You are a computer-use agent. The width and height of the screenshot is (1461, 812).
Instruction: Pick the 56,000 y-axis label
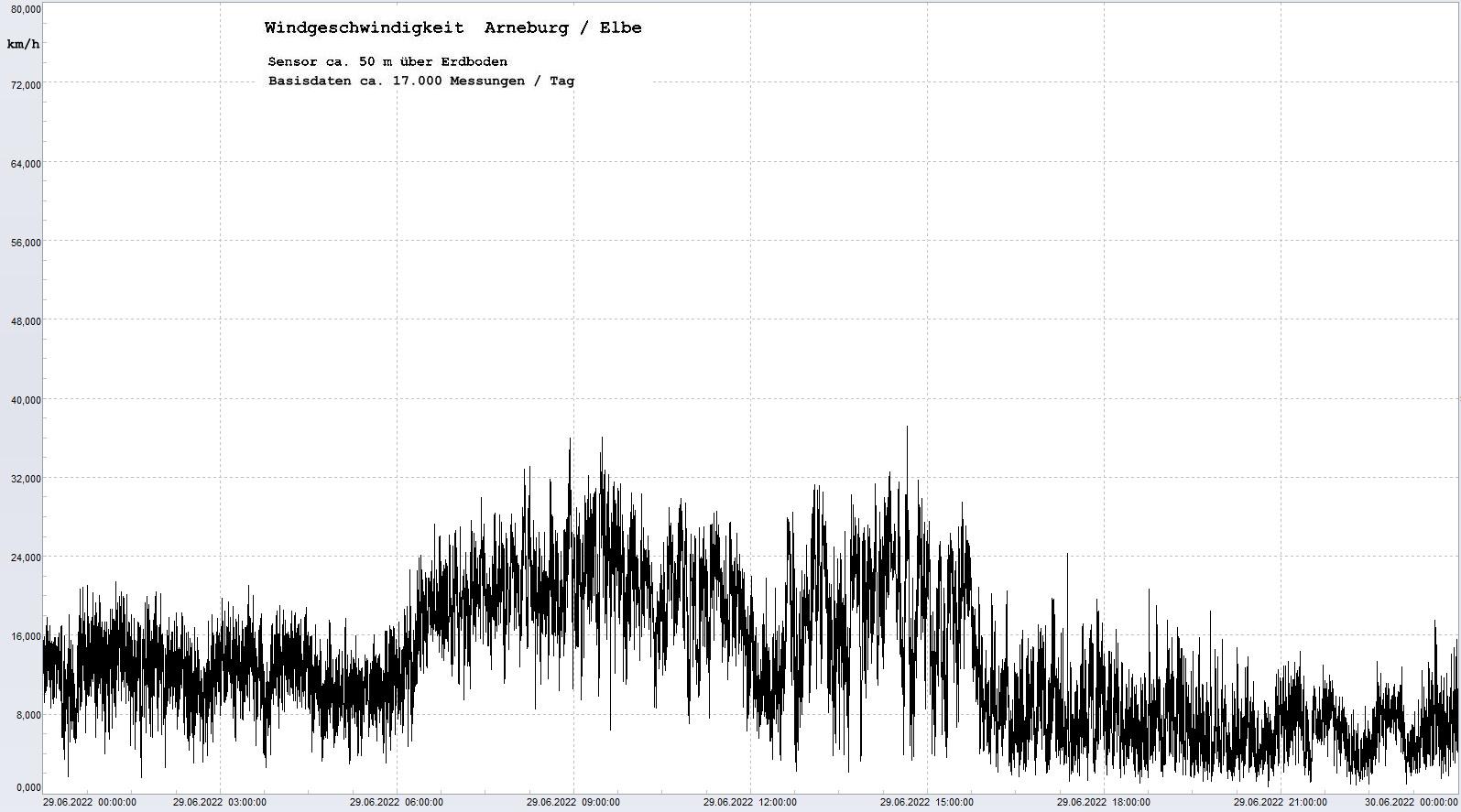click(x=25, y=243)
